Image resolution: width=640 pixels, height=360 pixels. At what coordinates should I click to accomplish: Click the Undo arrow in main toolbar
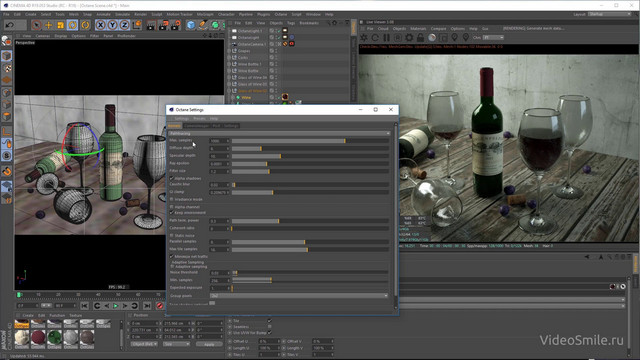pyautogui.click(x=9, y=25)
